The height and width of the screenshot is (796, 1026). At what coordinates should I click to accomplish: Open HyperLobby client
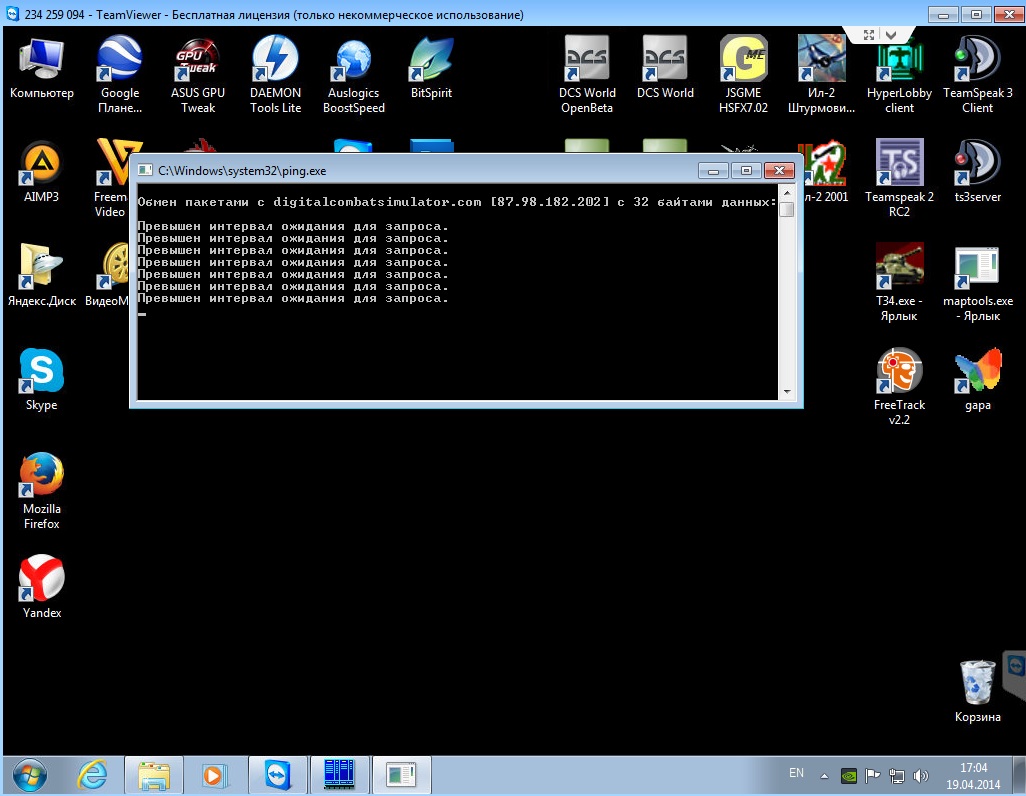[899, 74]
